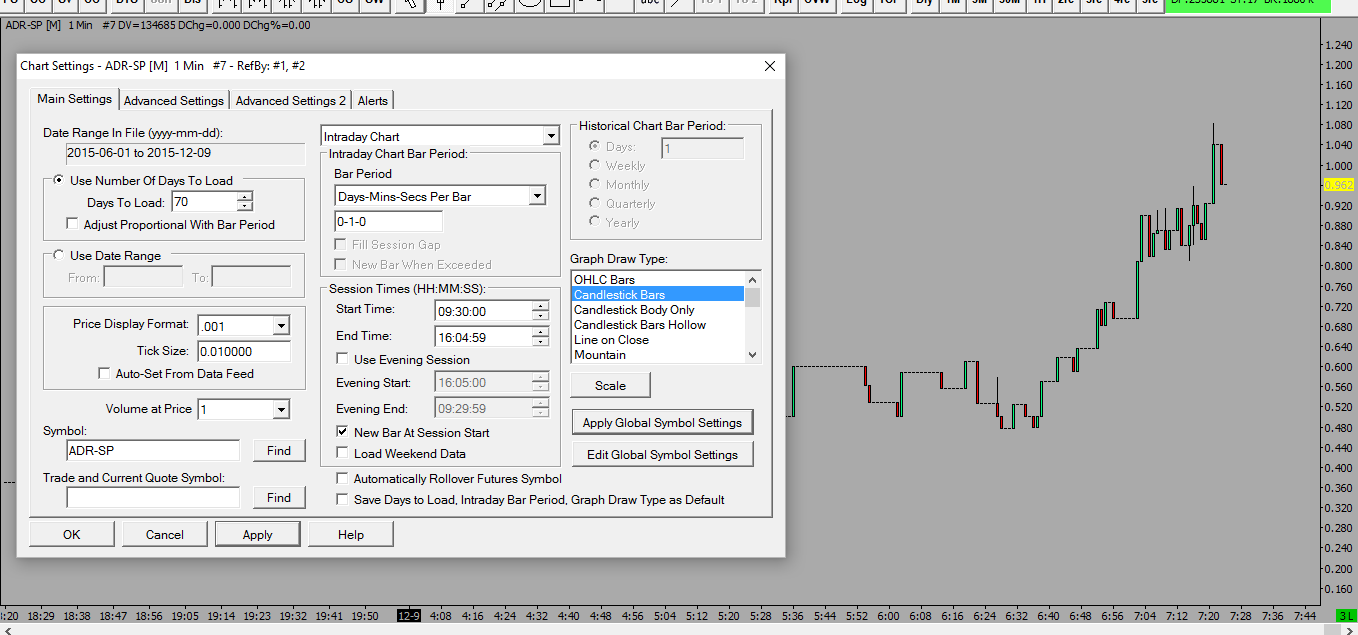Click End Time spinner up arrow
1358x635 pixels.
(x=541, y=332)
